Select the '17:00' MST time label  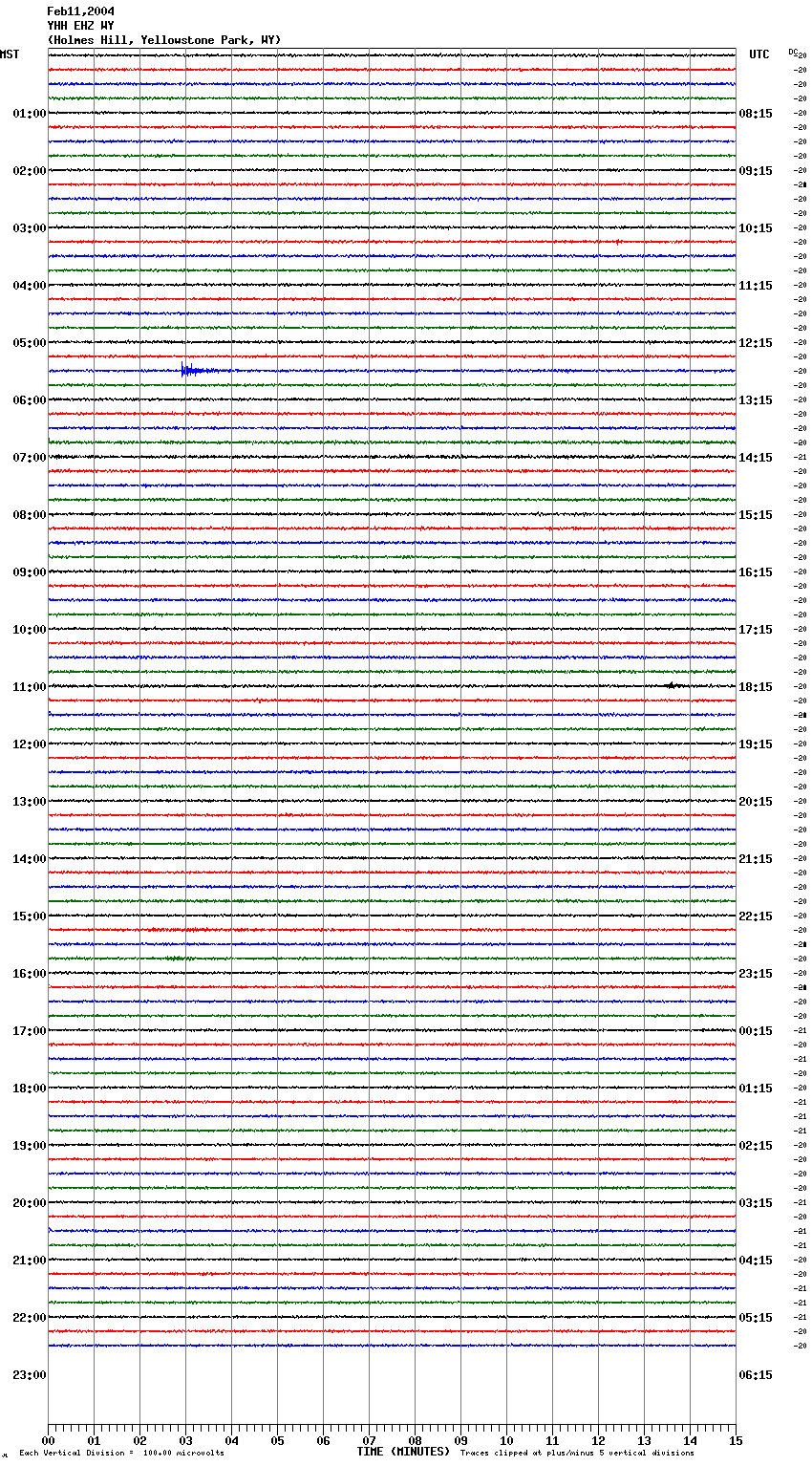point(30,1031)
